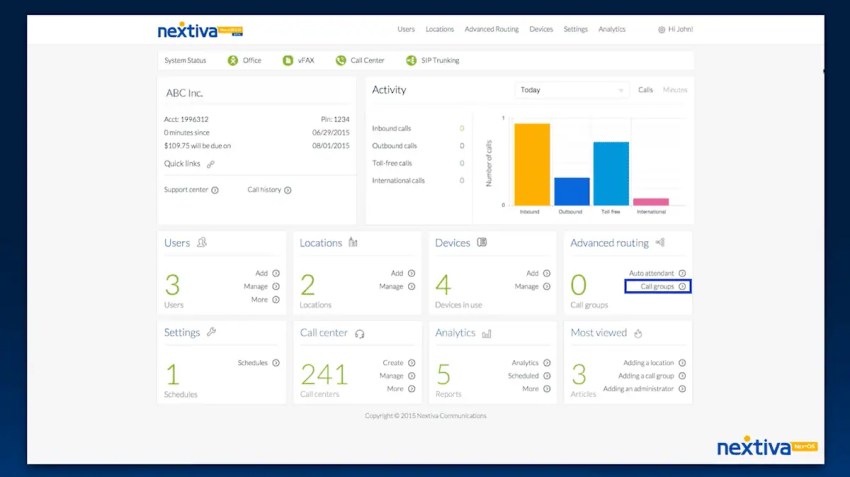Open the Call history link
This screenshot has height=477, width=850.
pos(269,190)
